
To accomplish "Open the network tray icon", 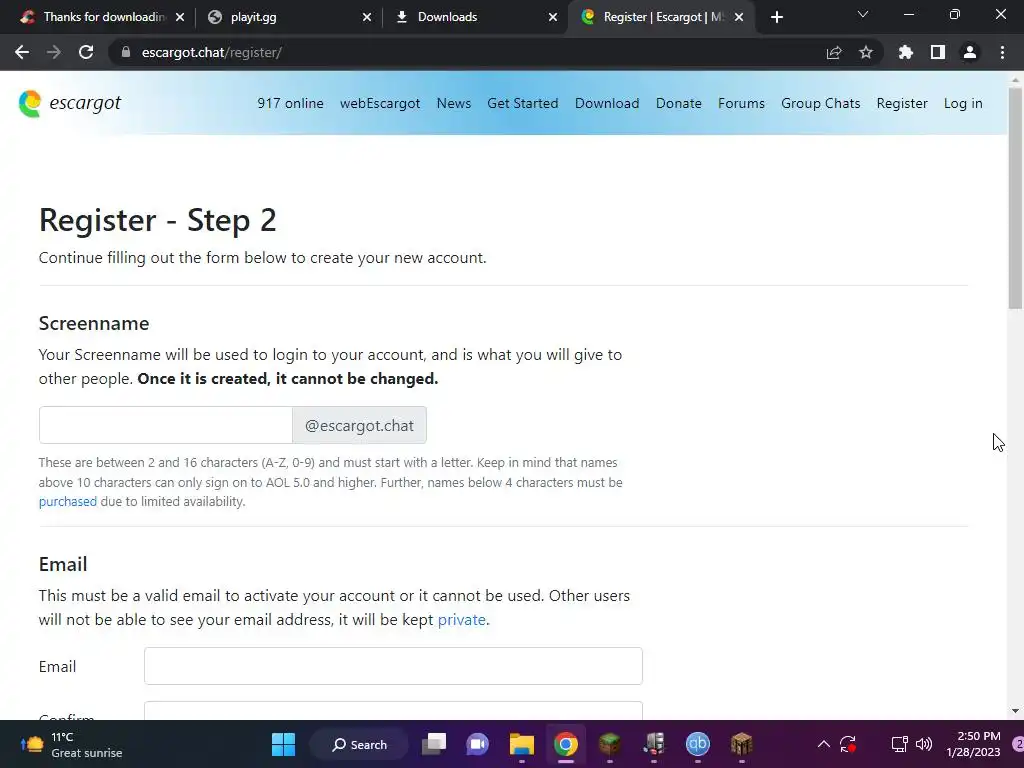I will click(x=899, y=744).
